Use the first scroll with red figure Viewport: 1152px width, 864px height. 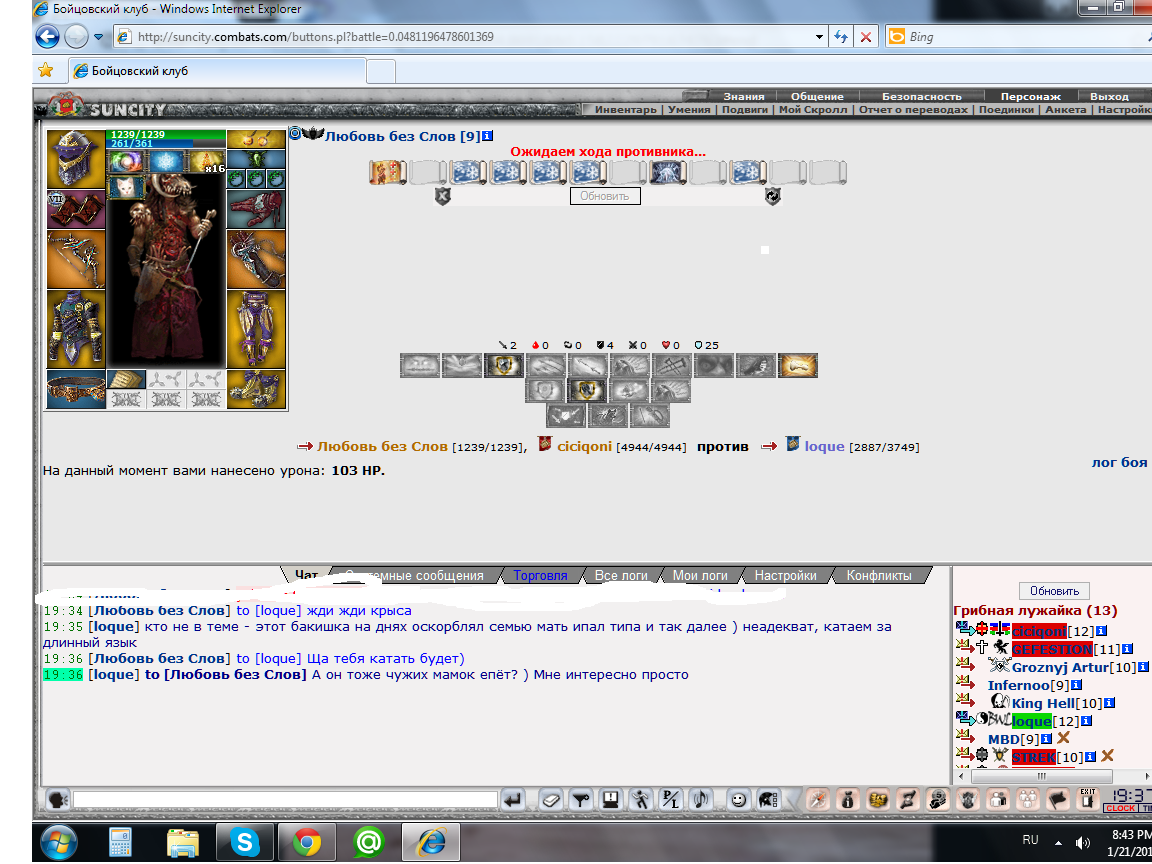click(x=387, y=173)
